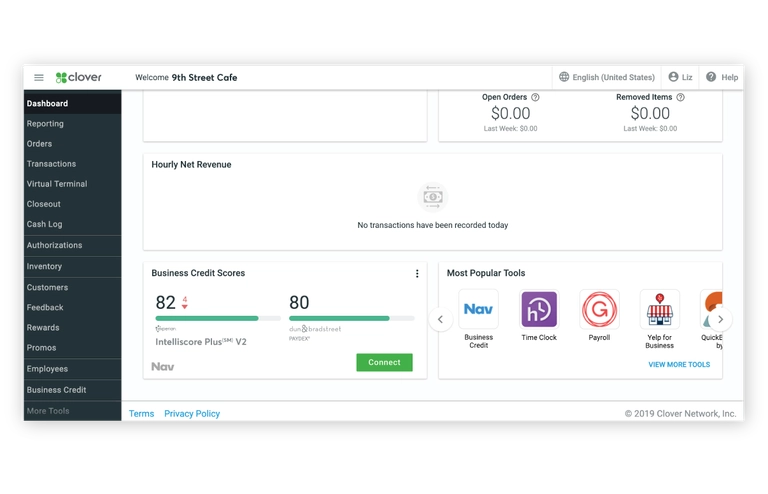Select the Yelp for Business icon

(x=659, y=310)
